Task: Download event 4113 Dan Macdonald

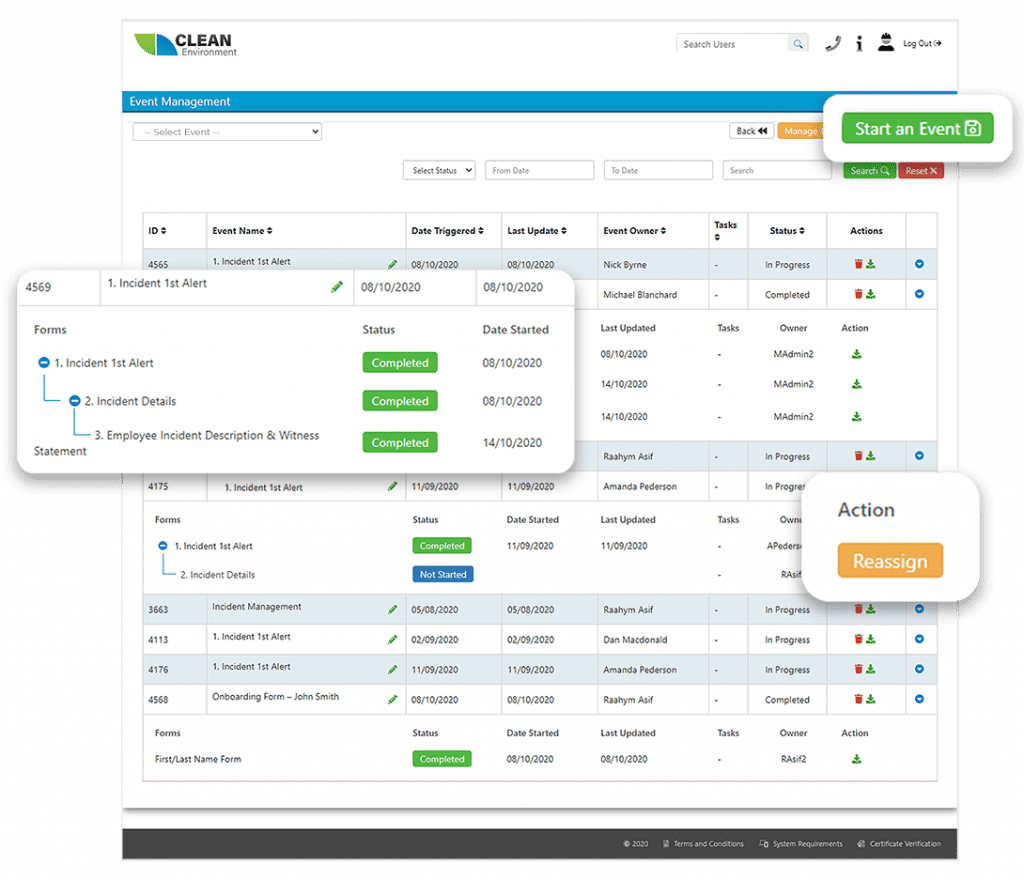Action: coord(871,639)
